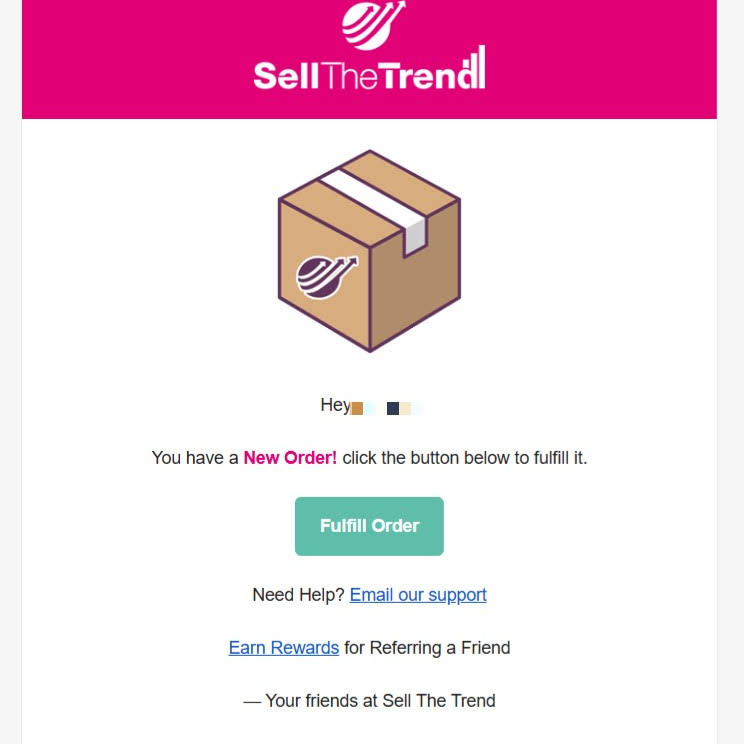Click the blurred recipient name after Hey

pos(387,408)
